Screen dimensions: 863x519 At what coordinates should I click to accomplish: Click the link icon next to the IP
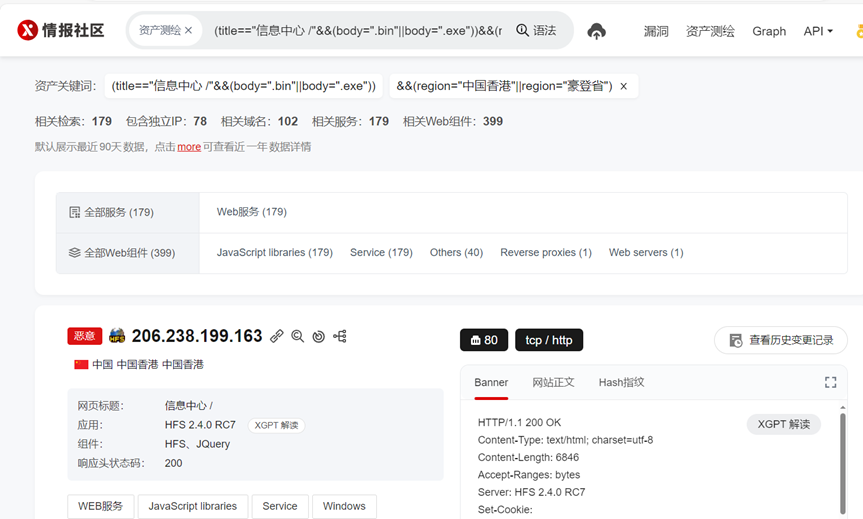coord(277,336)
